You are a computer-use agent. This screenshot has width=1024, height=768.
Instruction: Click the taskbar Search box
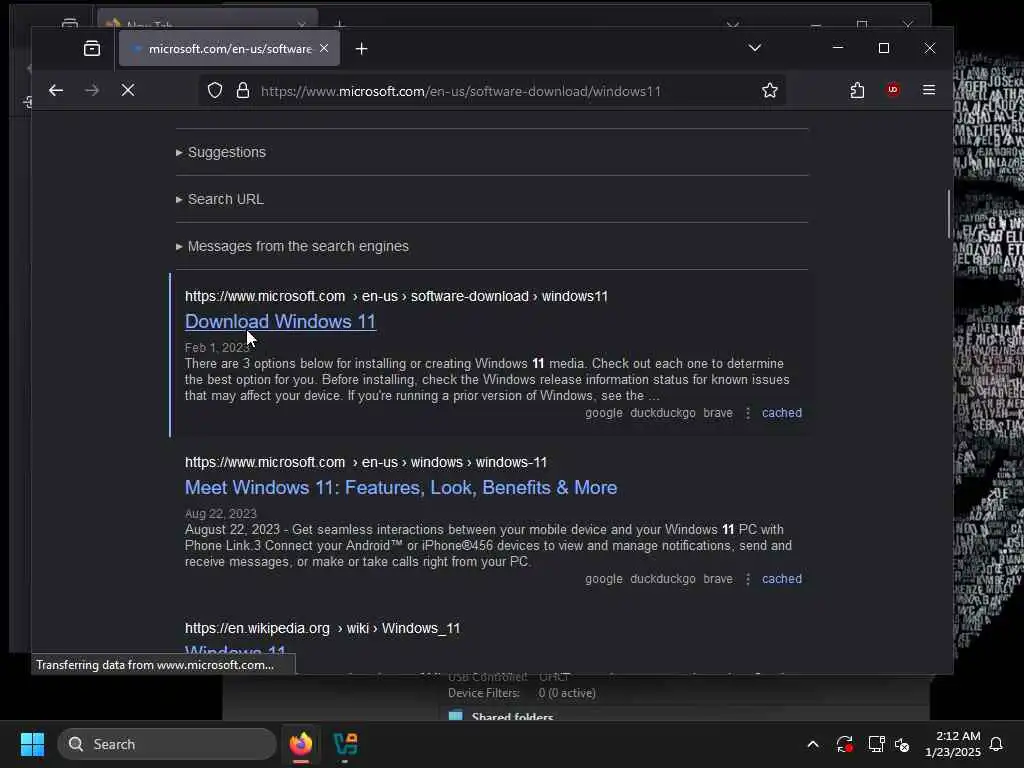pos(167,744)
